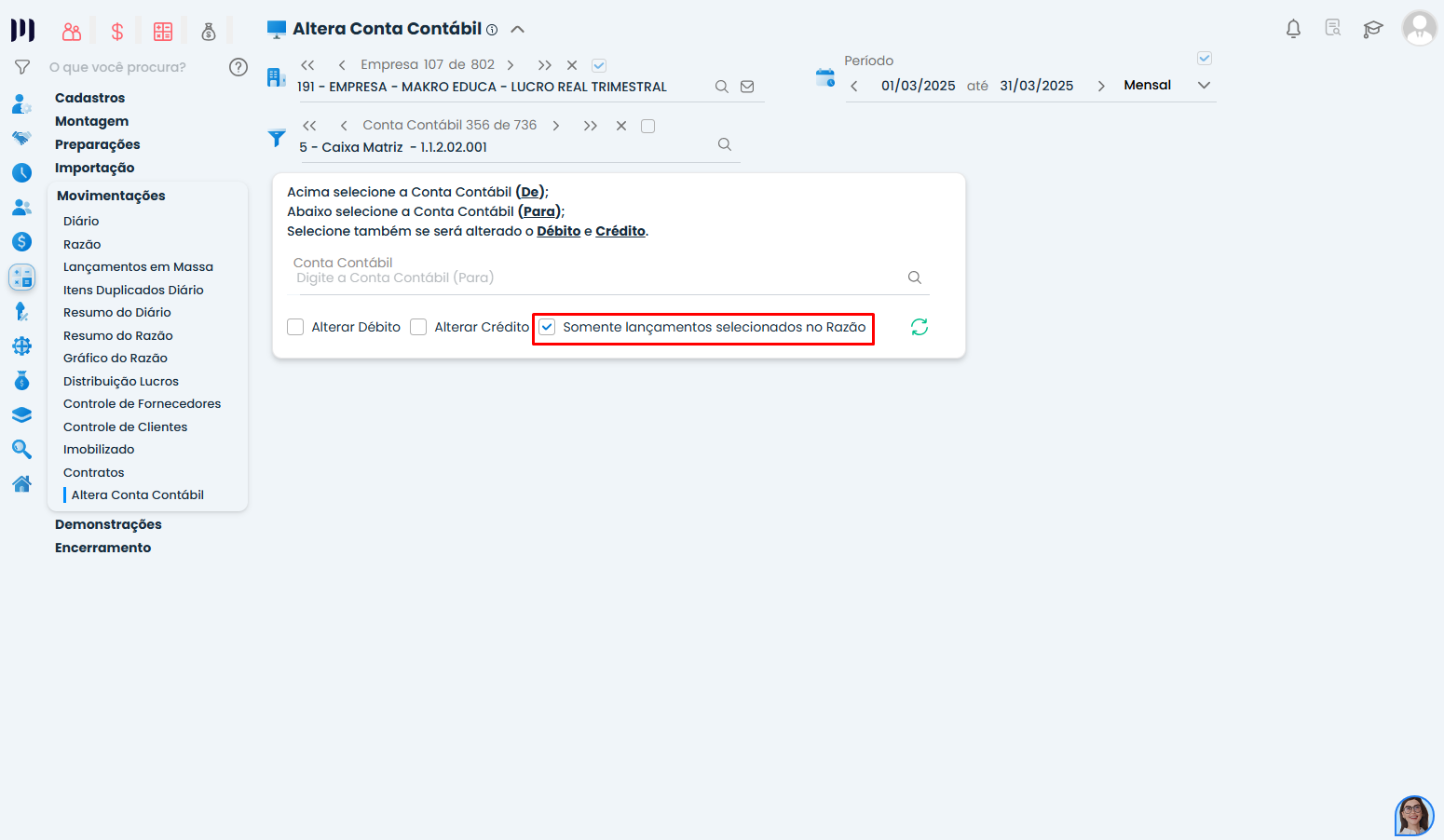Screen dimensions: 1444x840
Task: Open the Cadastros menu
Action: [x=89, y=98]
